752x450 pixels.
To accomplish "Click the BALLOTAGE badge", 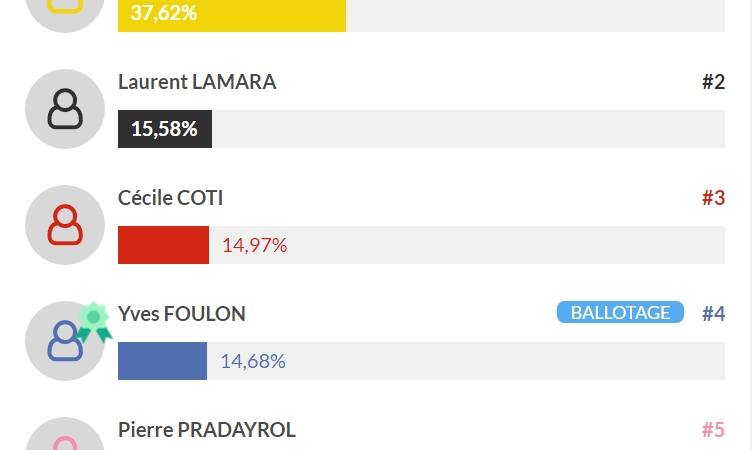I will tap(620, 312).
